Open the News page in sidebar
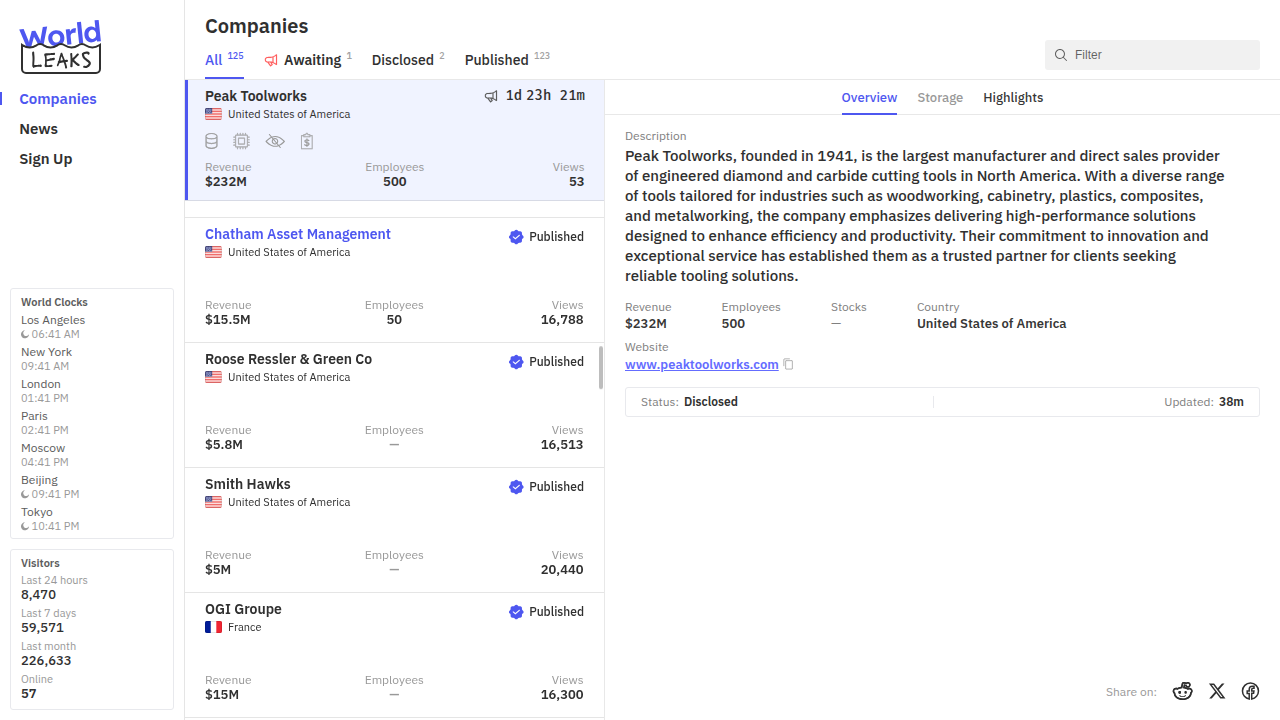This screenshot has width=1280, height=720. (x=39, y=129)
